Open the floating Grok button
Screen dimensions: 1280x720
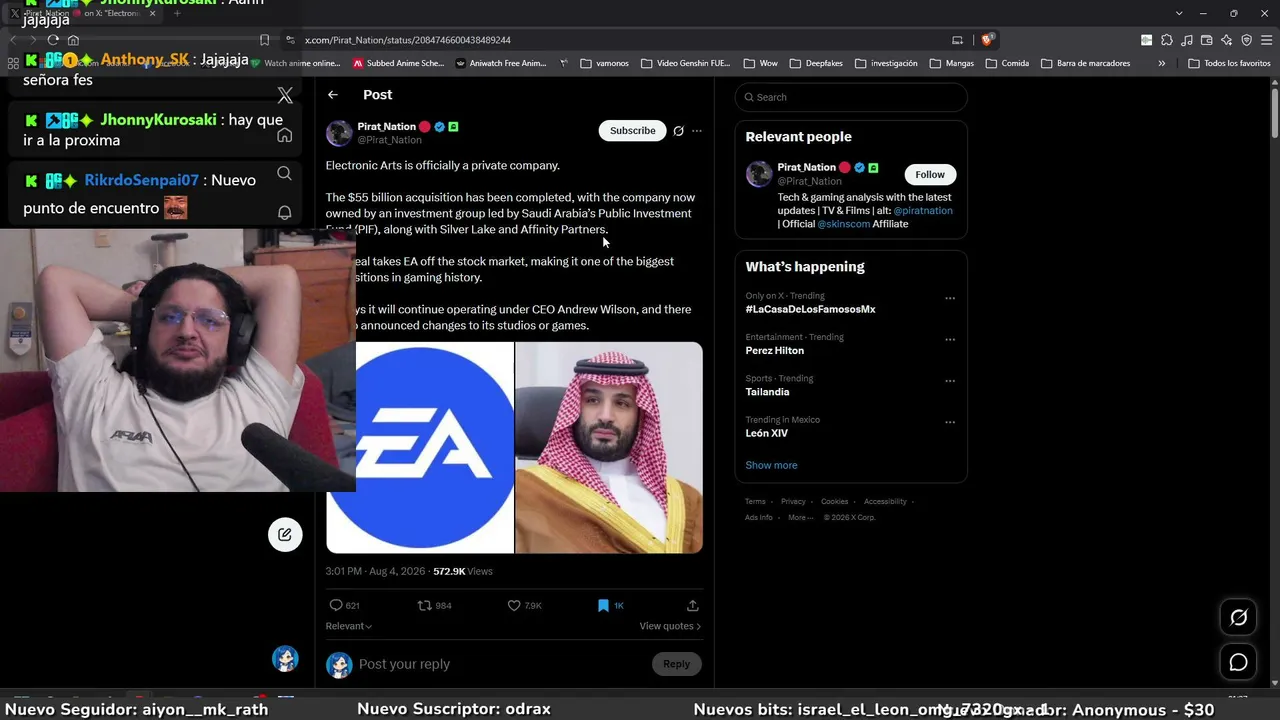[1238, 617]
